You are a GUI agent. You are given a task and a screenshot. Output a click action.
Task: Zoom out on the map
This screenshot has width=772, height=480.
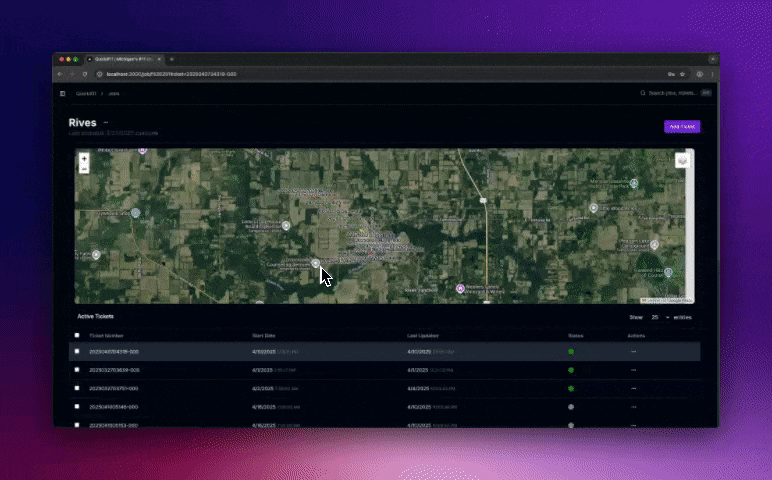[x=84, y=169]
